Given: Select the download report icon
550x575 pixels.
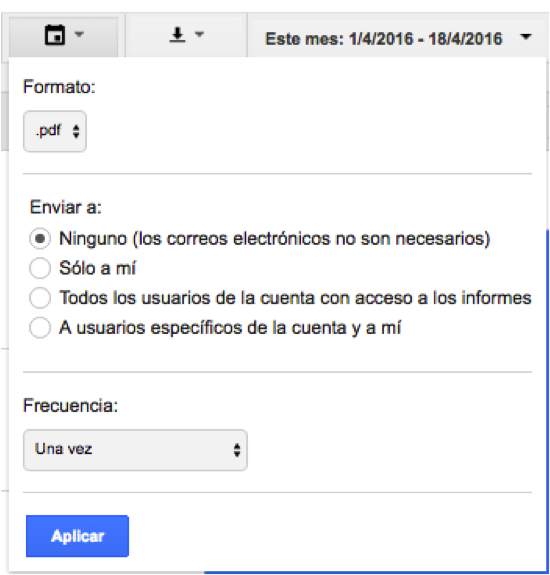Looking at the screenshot, I should click(x=177, y=35).
